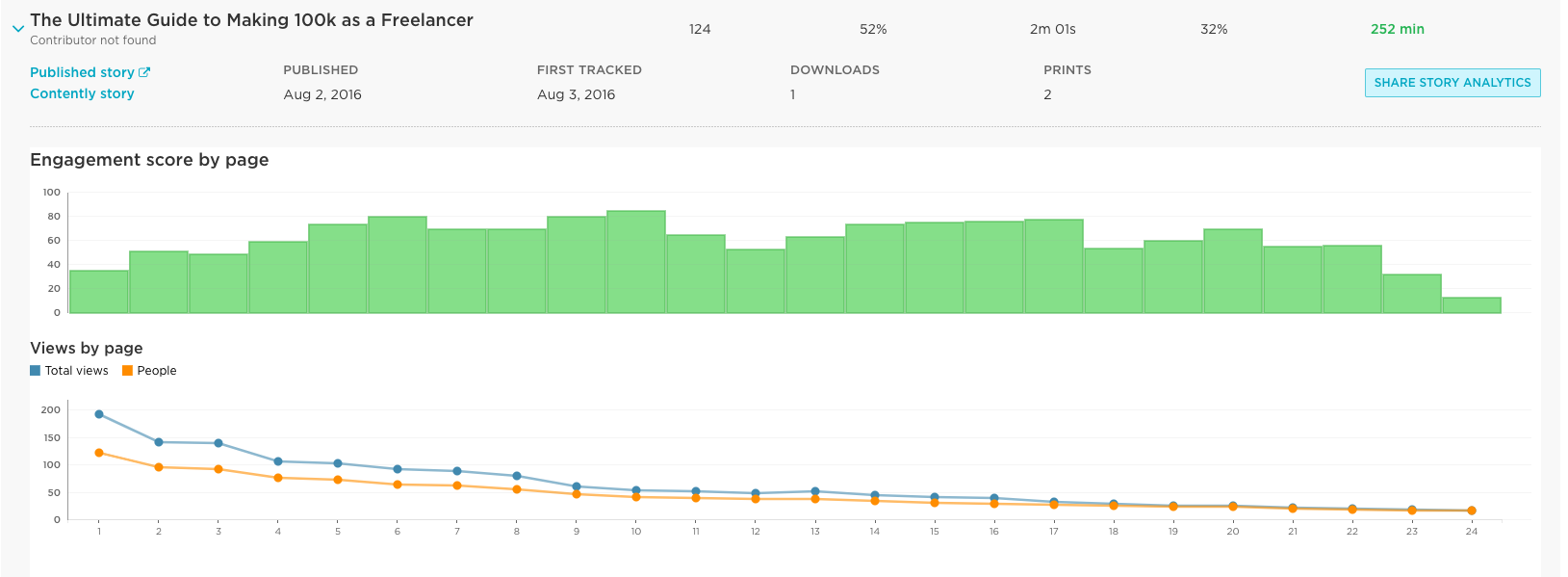This screenshot has width=1568, height=577.
Task: Click the blue Total views point for page 4
Action: (x=278, y=461)
